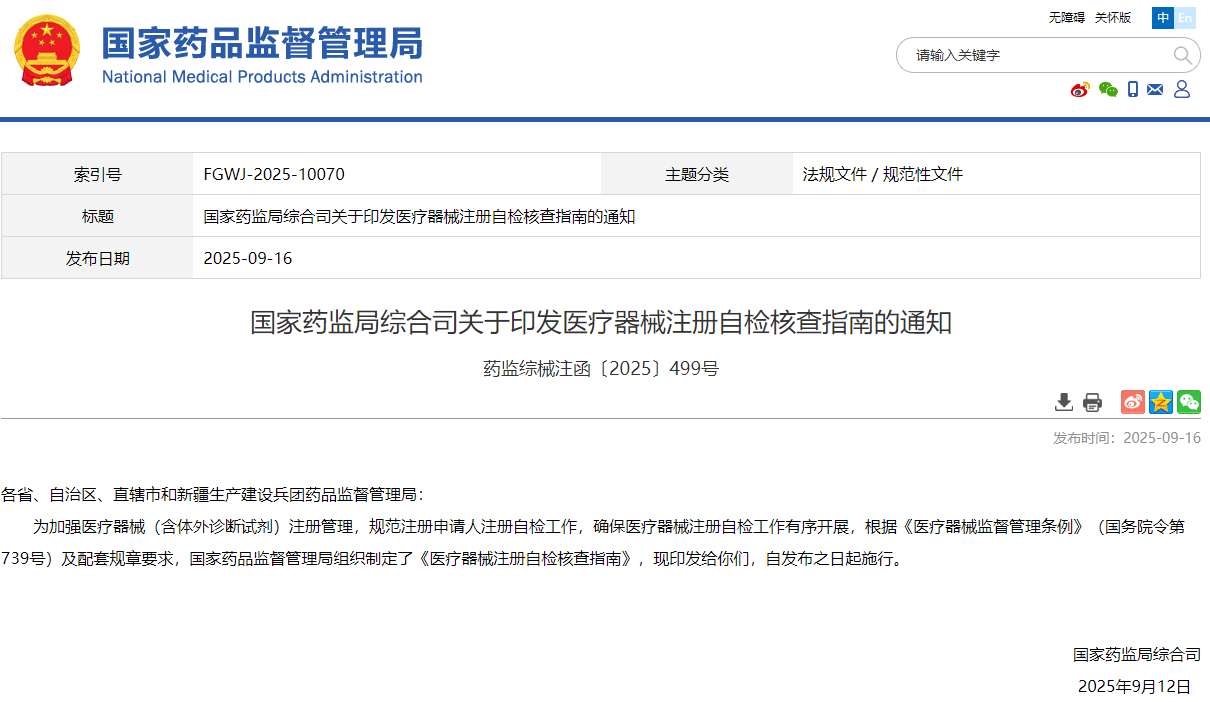Open the header WeChat icon

pyautogui.click(x=1108, y=90)
